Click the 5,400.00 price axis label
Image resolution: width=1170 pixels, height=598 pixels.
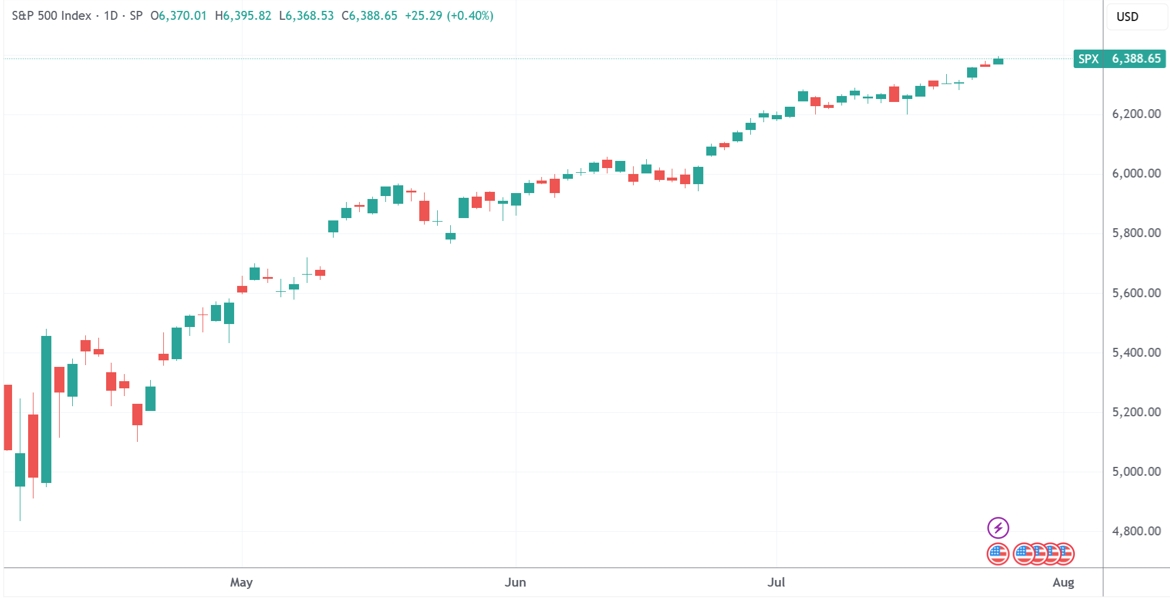click(x=1136, y=352)
